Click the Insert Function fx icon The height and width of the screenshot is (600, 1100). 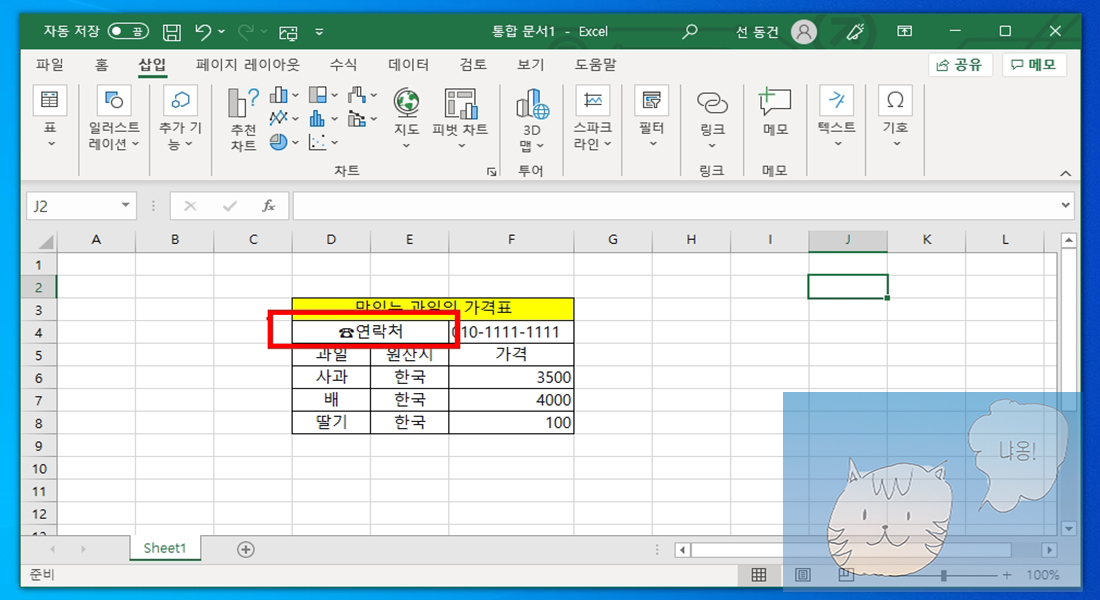click(268, 206)
